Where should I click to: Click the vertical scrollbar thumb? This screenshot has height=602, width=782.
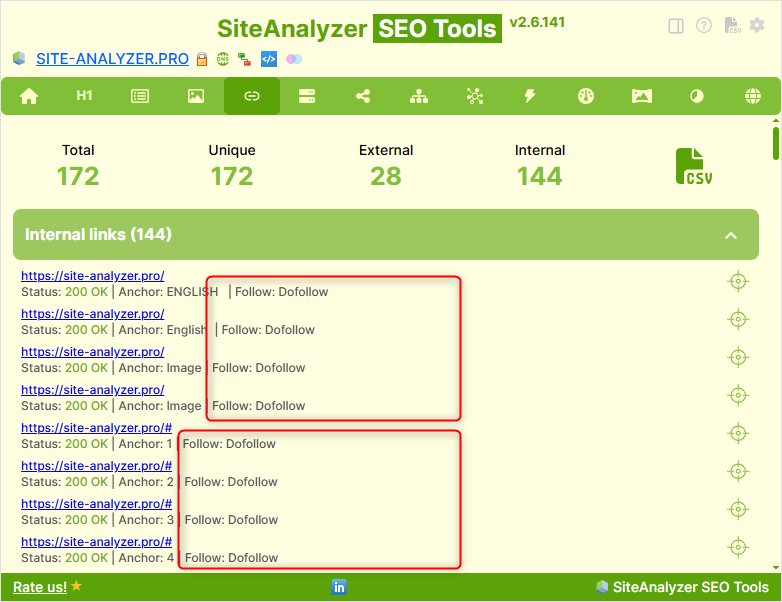coord(776,144)
